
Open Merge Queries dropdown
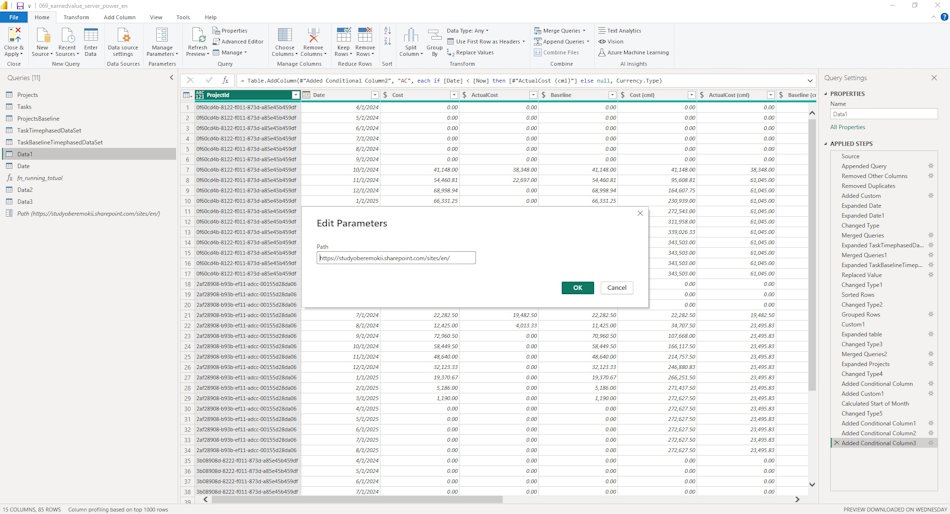pyautogui.click(x=559, y=30)
